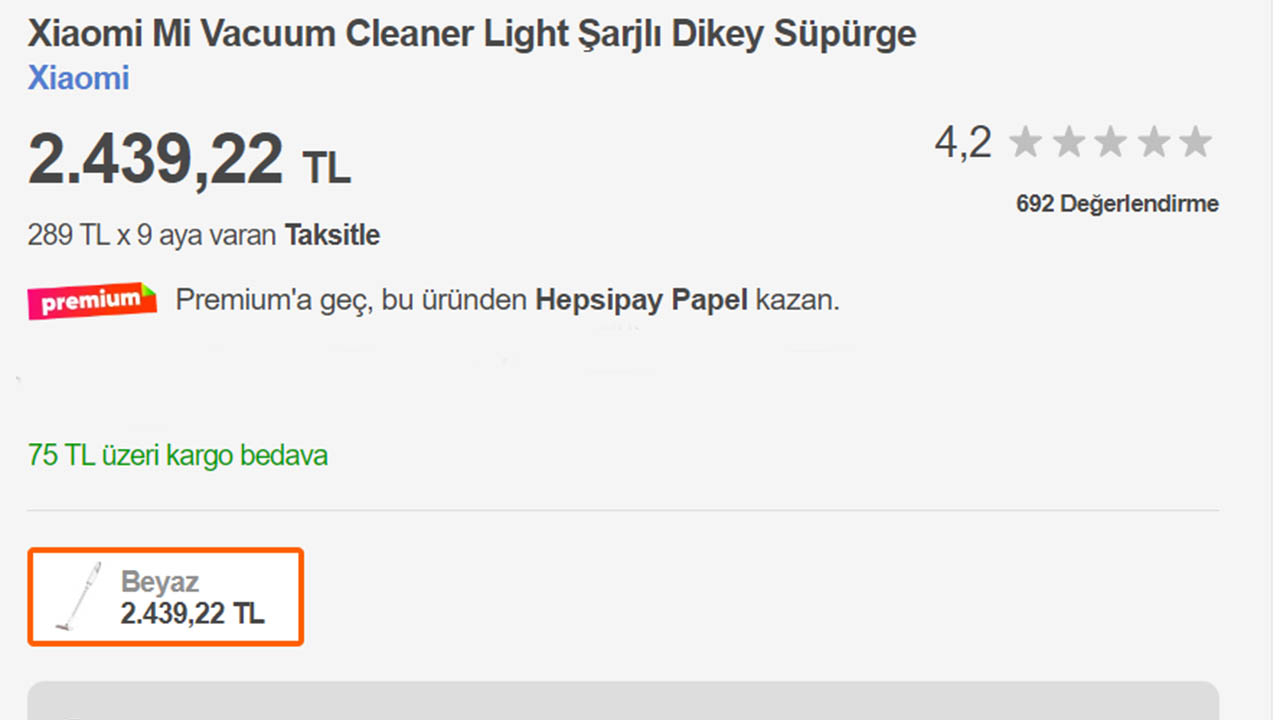Click the fifth rating star
Screen dimensions: 1280x720
(1196, 143)
